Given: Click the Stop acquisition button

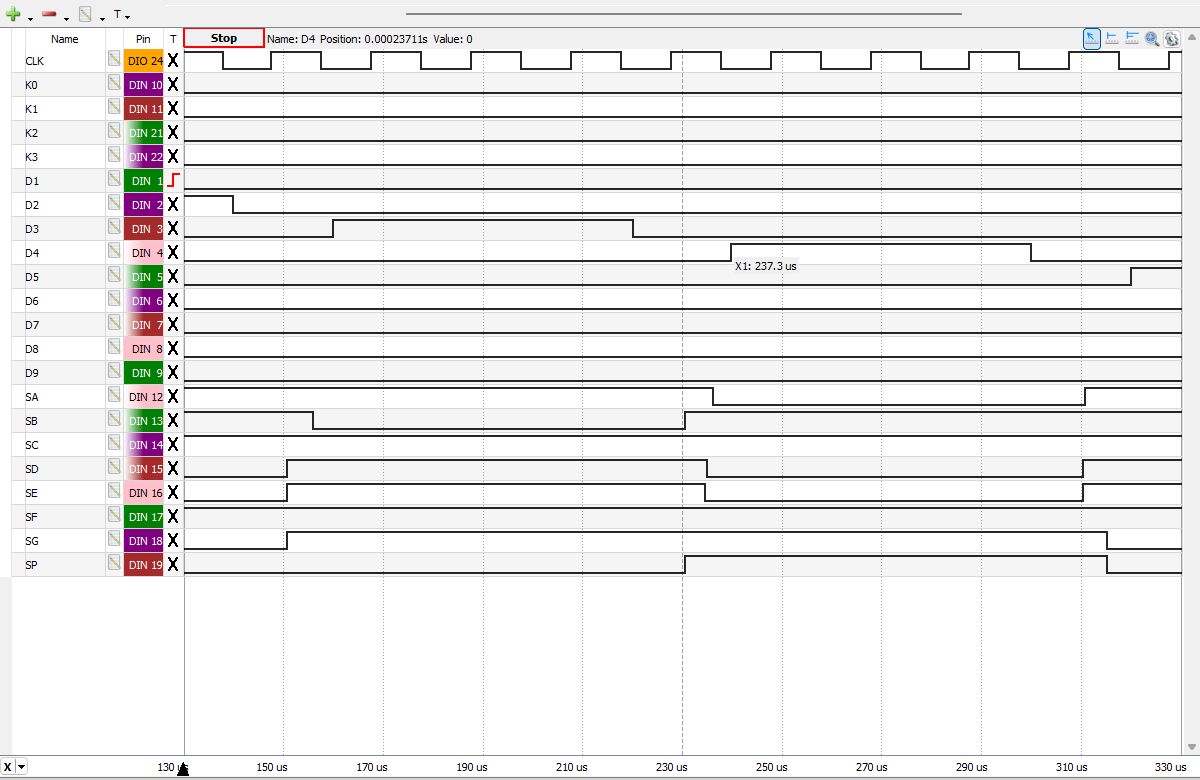Looking at the screenshot, I should point(224,38).
